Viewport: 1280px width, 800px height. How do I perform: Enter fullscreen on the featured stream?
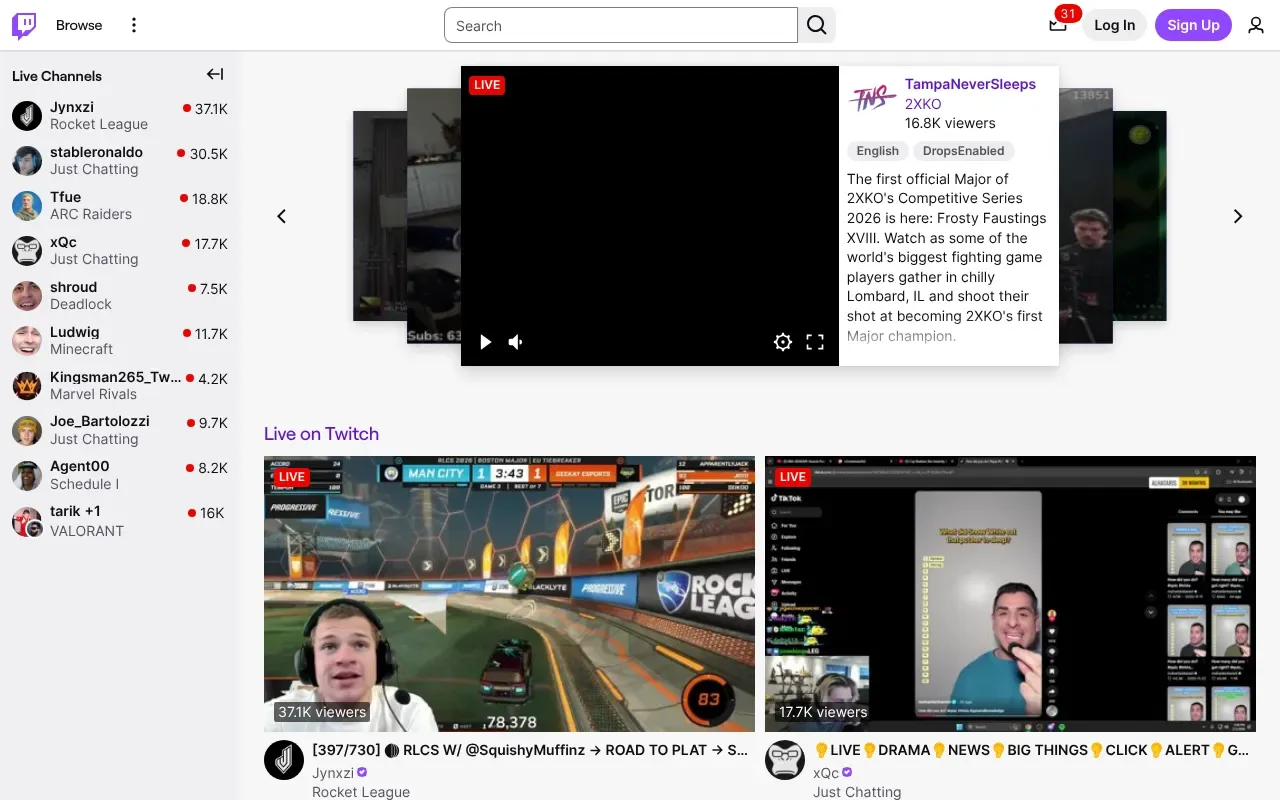(x=815, y=342)
